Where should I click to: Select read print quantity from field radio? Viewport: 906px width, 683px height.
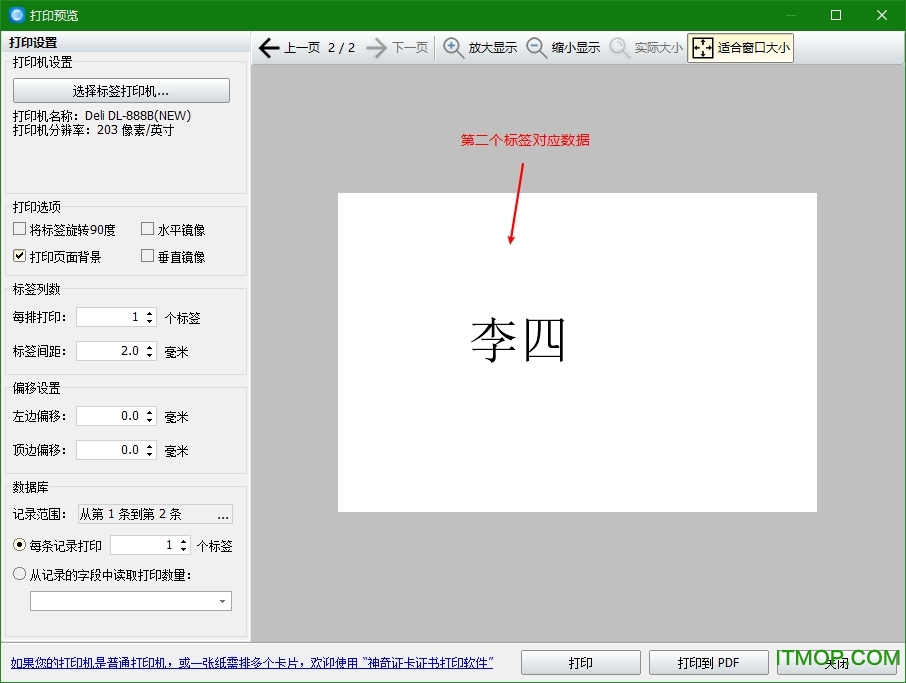(x=20, y=574)
